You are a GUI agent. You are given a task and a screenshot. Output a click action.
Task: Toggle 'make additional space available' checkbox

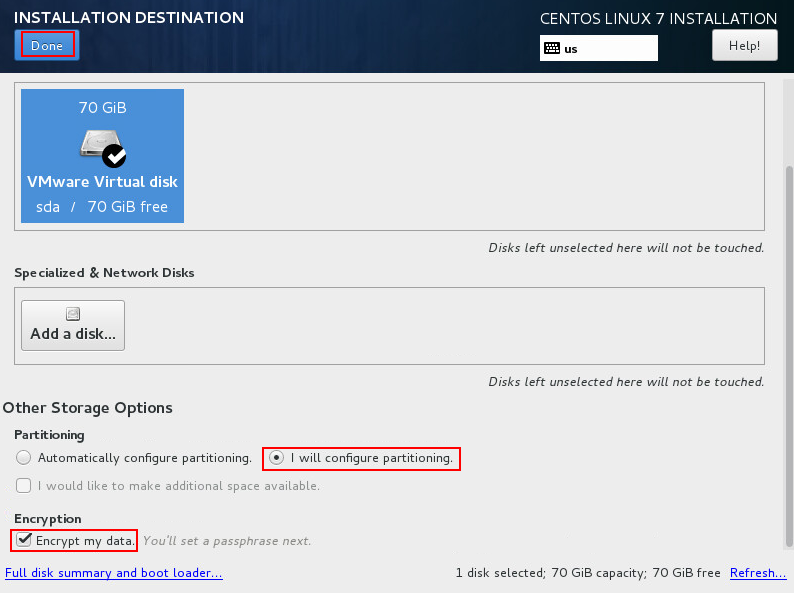tap(24, 486)
